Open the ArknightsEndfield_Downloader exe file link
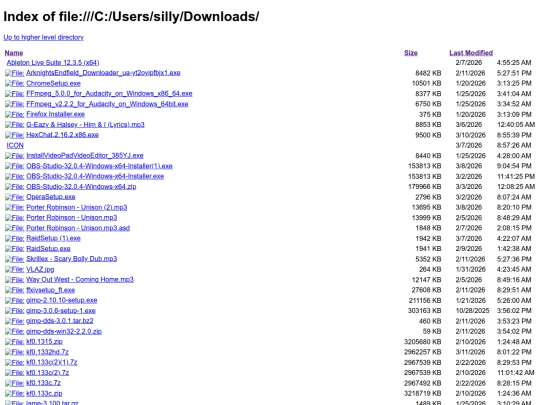The width and height of the screenshot is (540, 405). click(103, 73)
